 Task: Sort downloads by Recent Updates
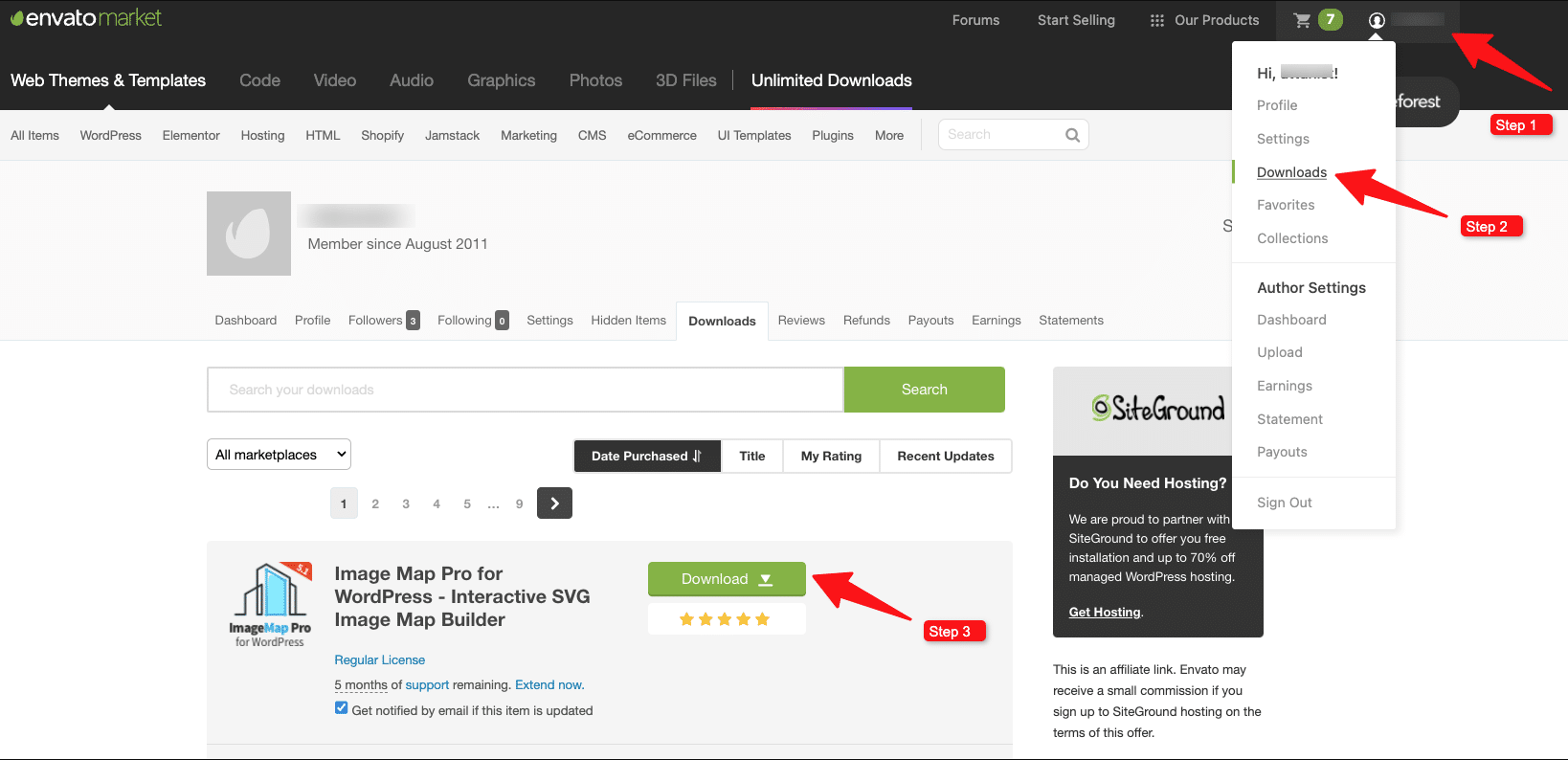click(x=946, y=456)
